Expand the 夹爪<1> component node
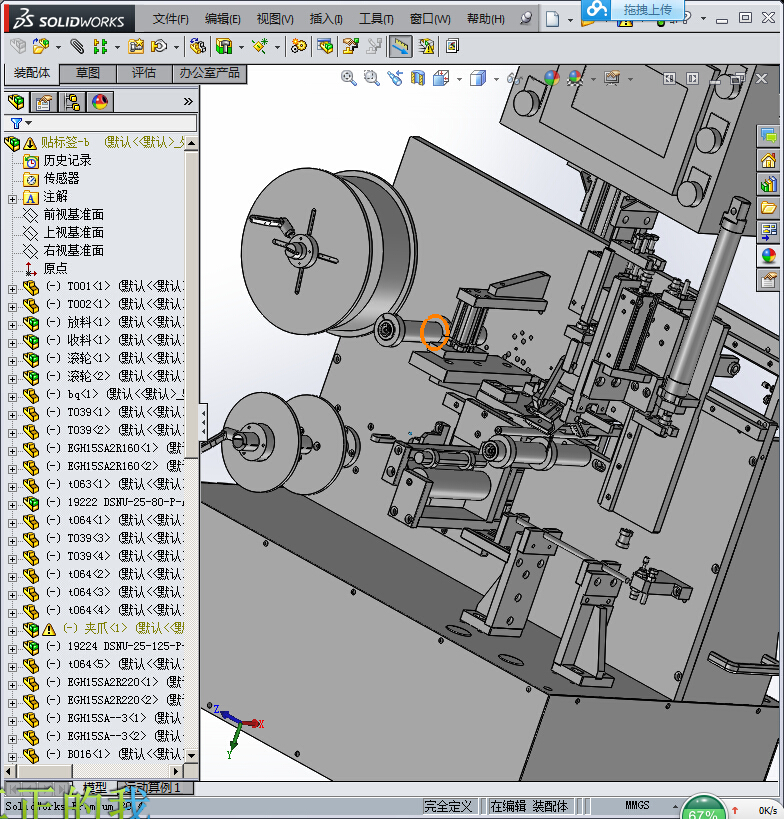This screenshot has height=819, width=784. [x=12, y=630]
